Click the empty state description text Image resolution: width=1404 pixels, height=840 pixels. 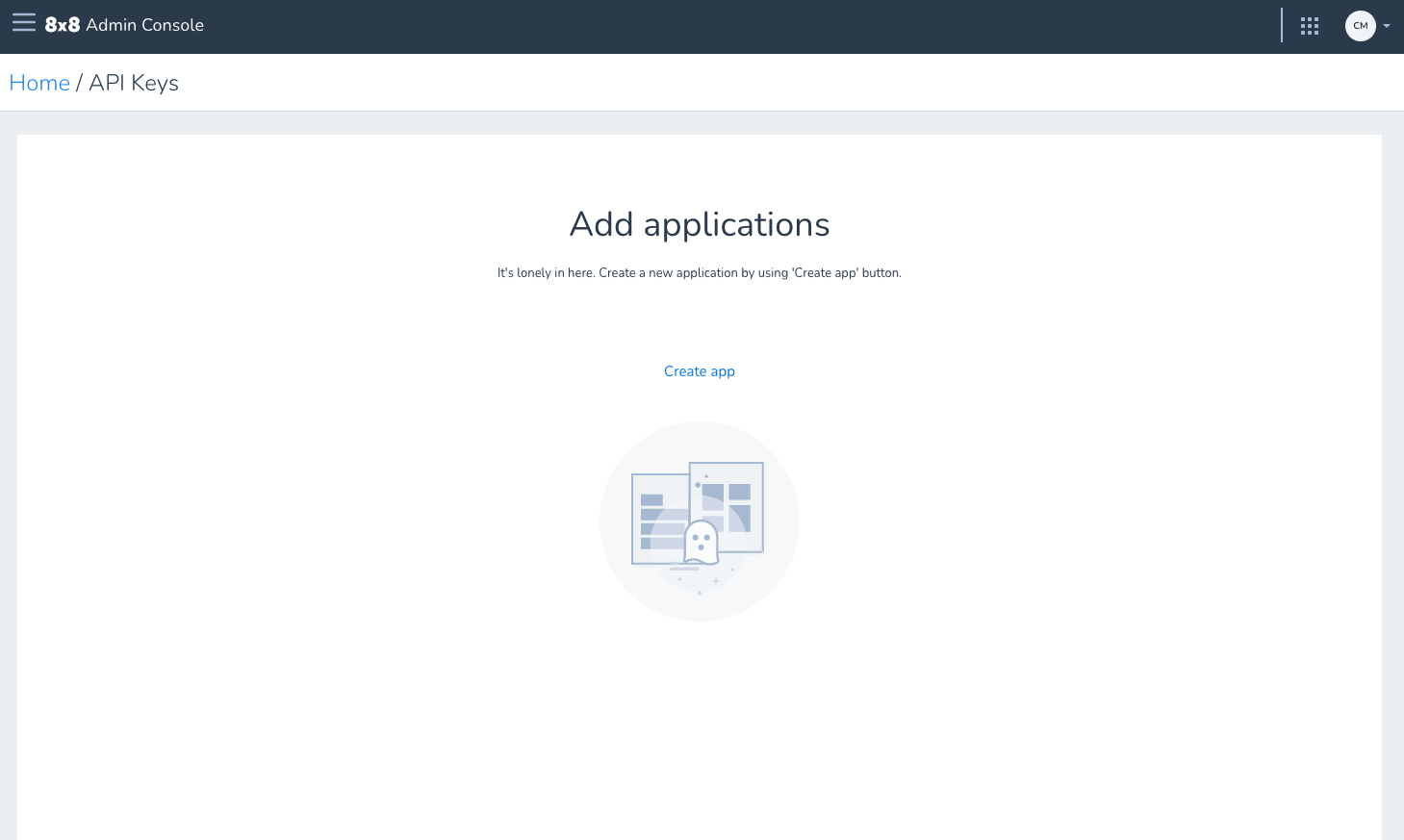(x=700, y=272)
